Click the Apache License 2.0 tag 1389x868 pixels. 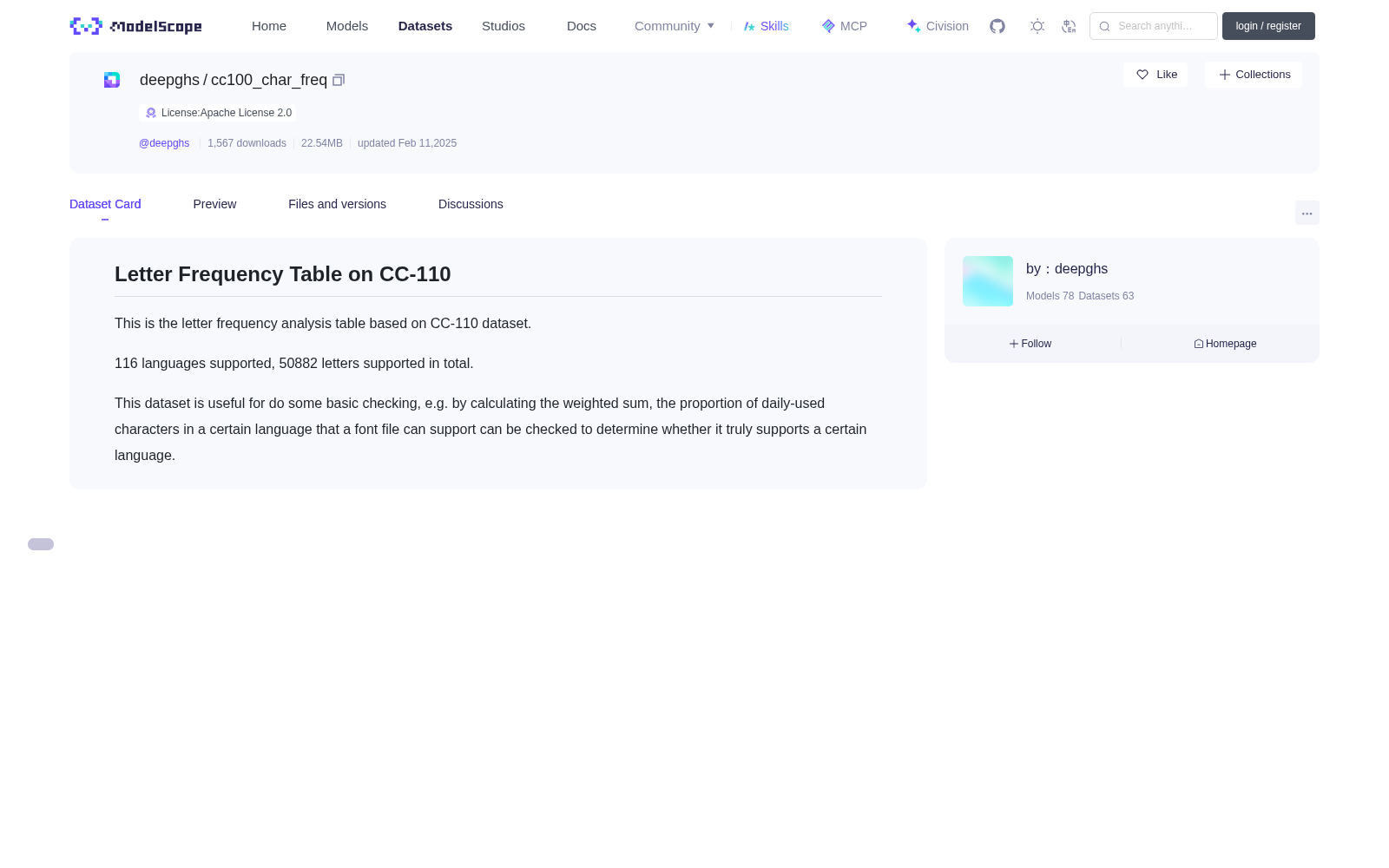coord(218,113)
